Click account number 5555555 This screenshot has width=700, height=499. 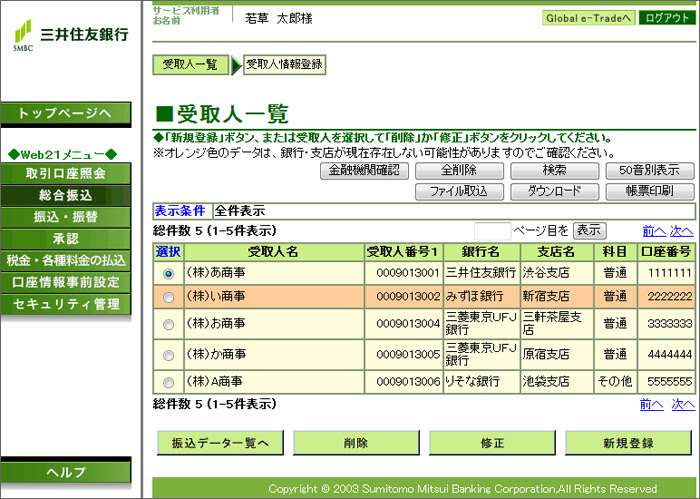(x=669, y=382)
